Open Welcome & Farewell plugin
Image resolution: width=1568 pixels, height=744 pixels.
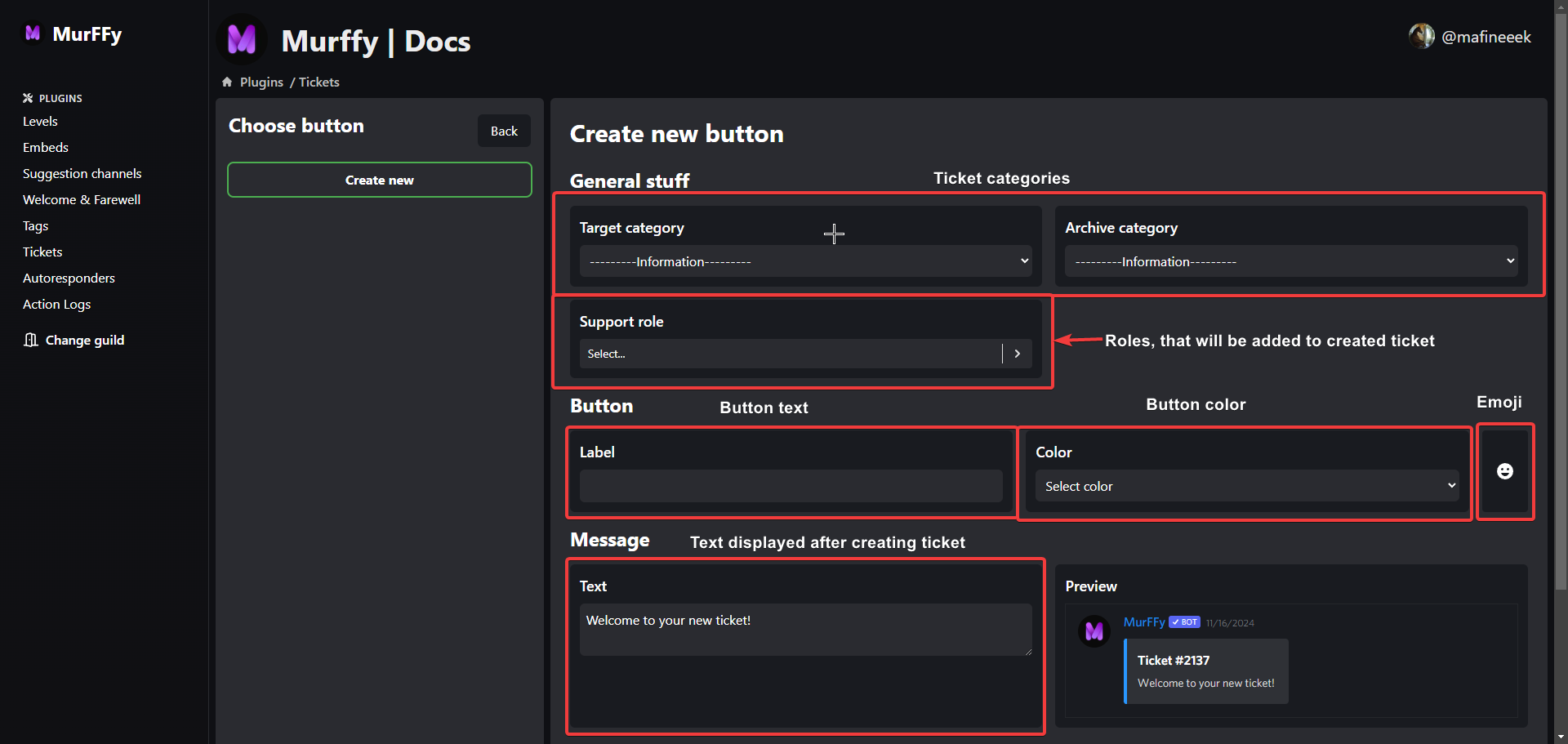pos(82,199)
